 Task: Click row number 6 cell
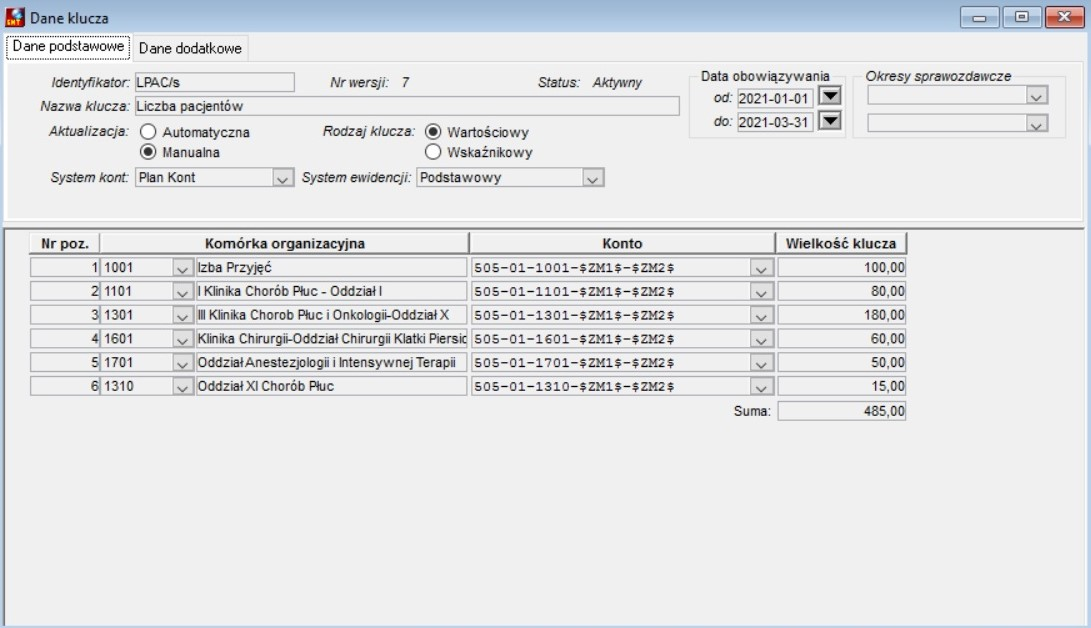coord(65,385)
